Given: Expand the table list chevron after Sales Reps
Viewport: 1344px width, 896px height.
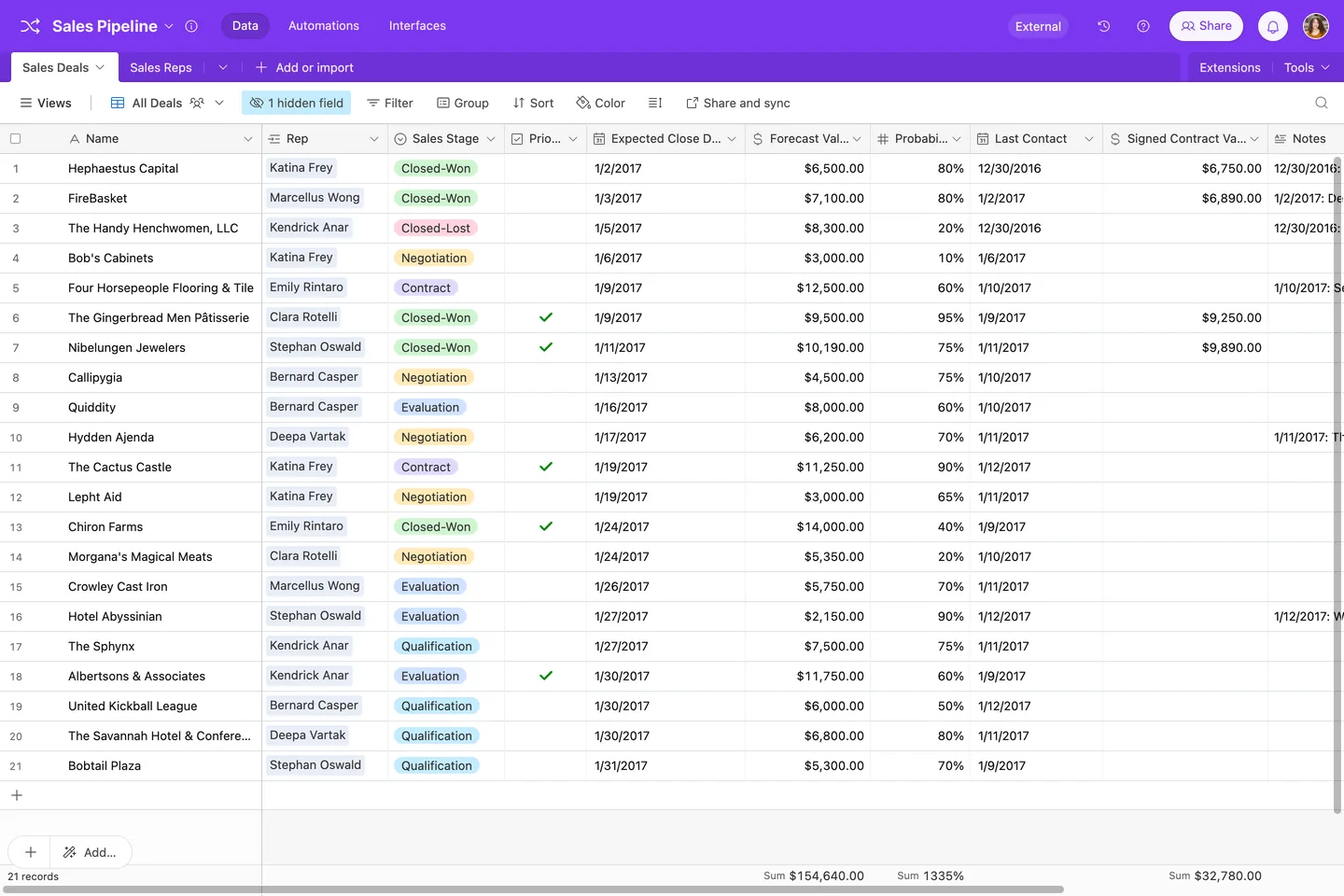Looking at the screenshot, I should tap(222, 67).
